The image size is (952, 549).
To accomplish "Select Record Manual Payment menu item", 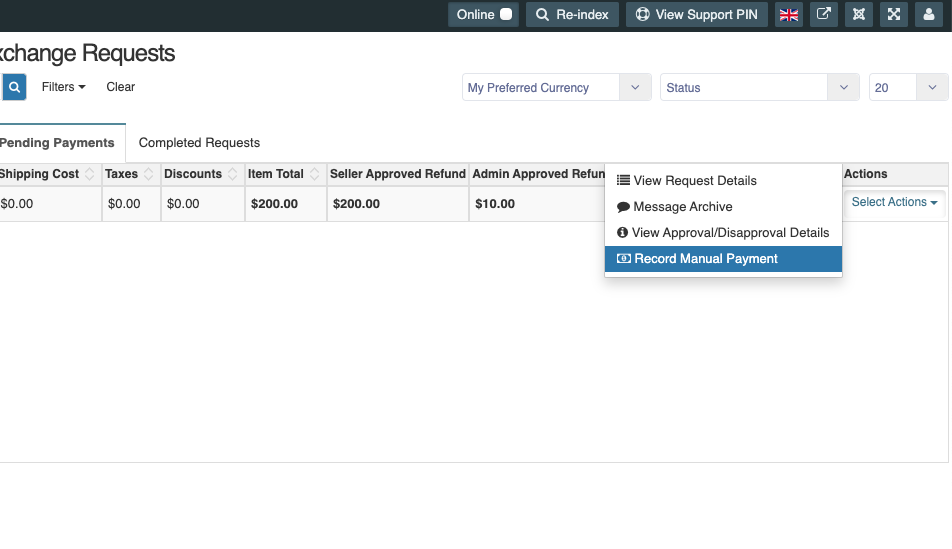I will 723,259.
